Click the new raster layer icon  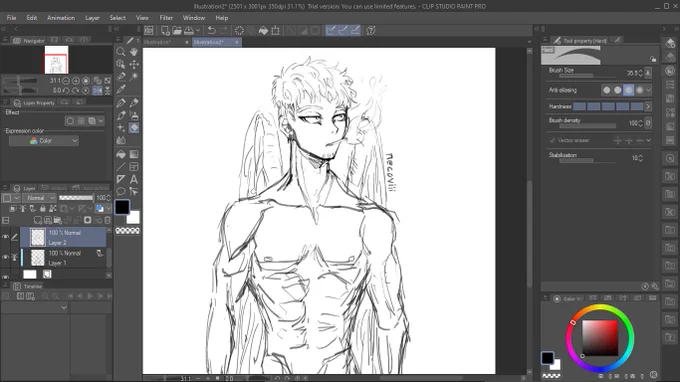[x=38, y=220]
